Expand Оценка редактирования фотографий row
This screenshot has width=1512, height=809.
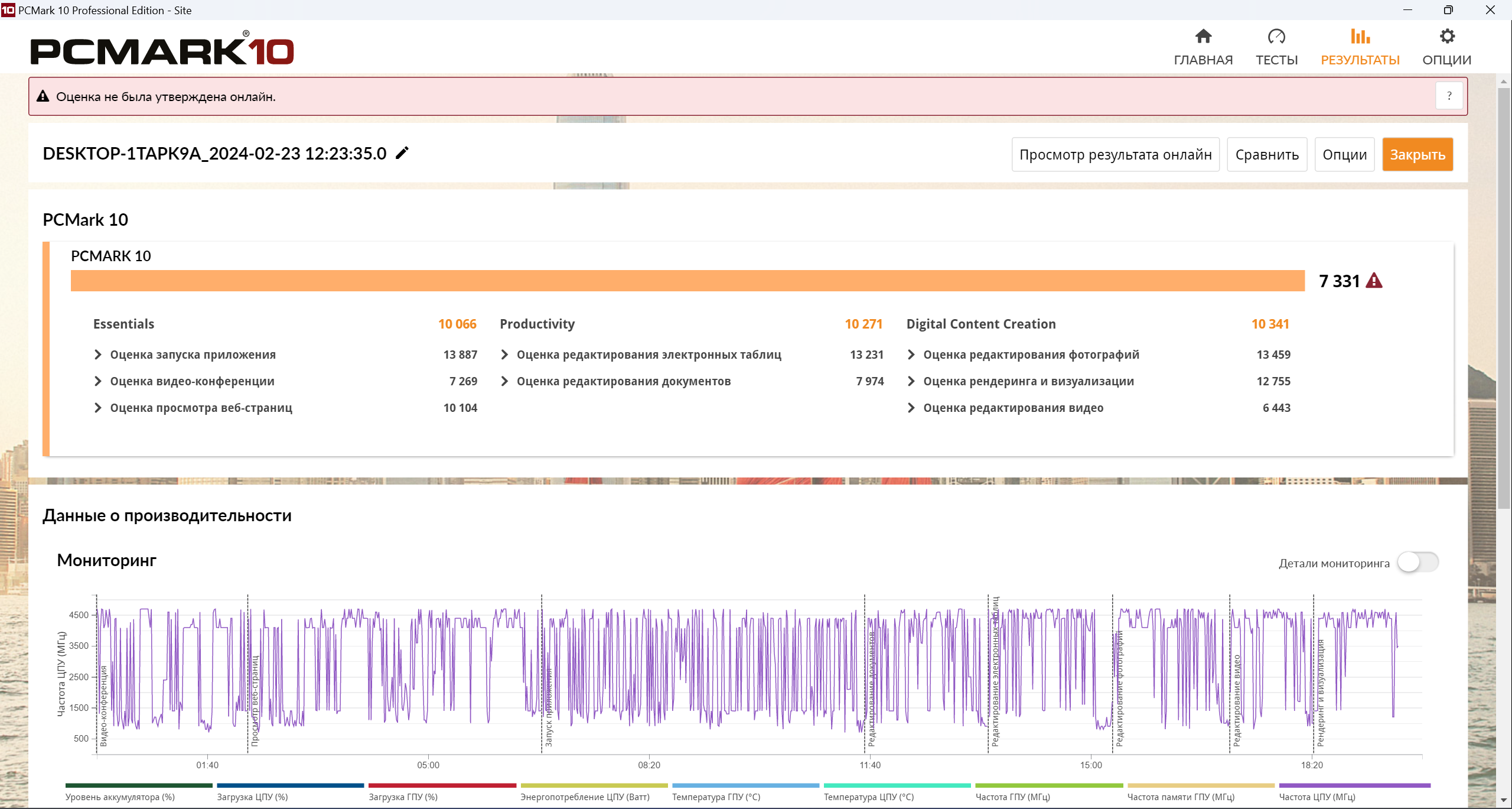[x=911, y=355]
